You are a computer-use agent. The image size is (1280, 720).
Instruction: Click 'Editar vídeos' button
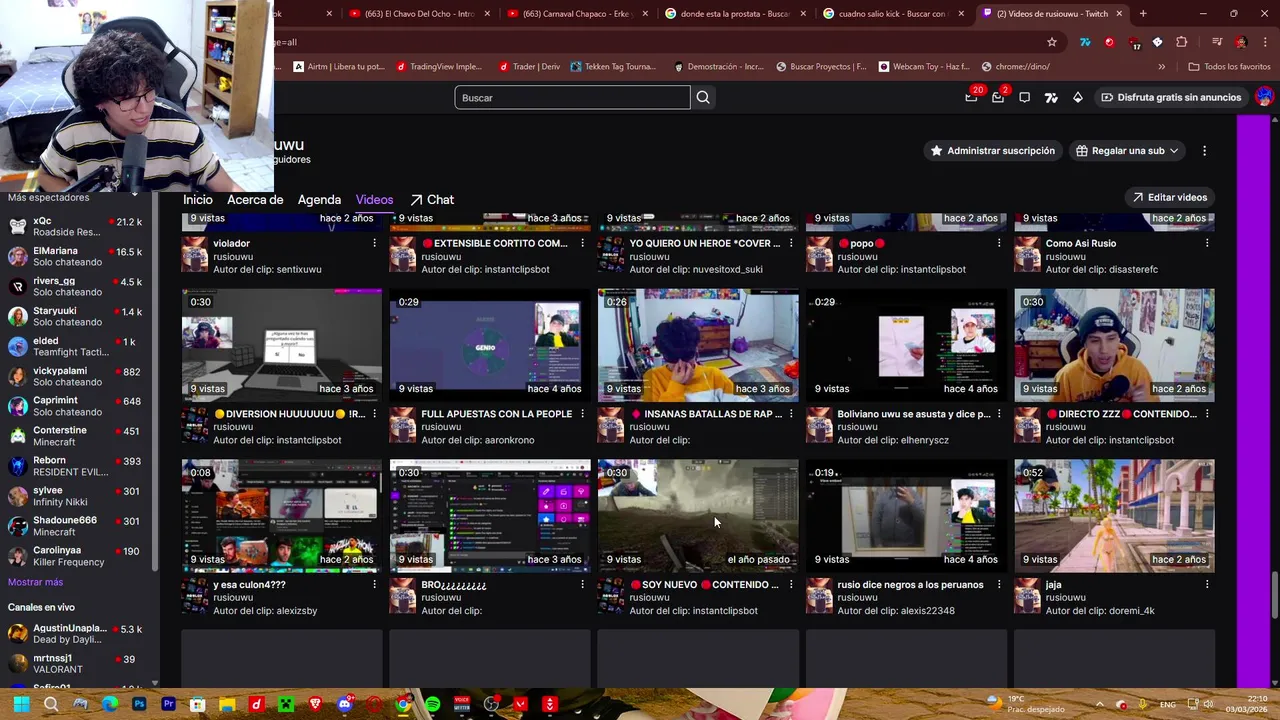tap(1169, 197)
